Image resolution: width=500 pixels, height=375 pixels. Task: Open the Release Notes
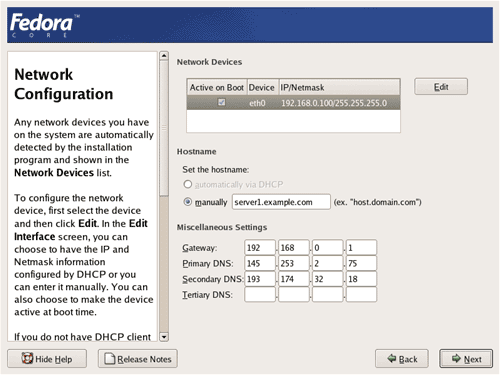138,359
